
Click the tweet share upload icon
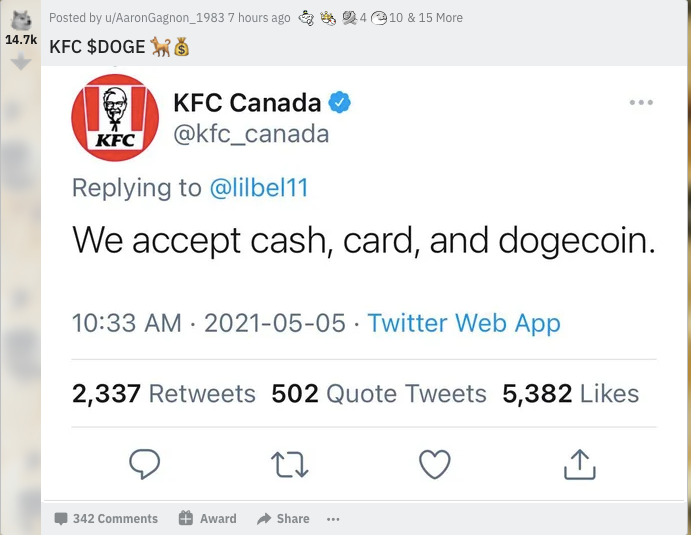pyautogui.click(x=580, y=464)
